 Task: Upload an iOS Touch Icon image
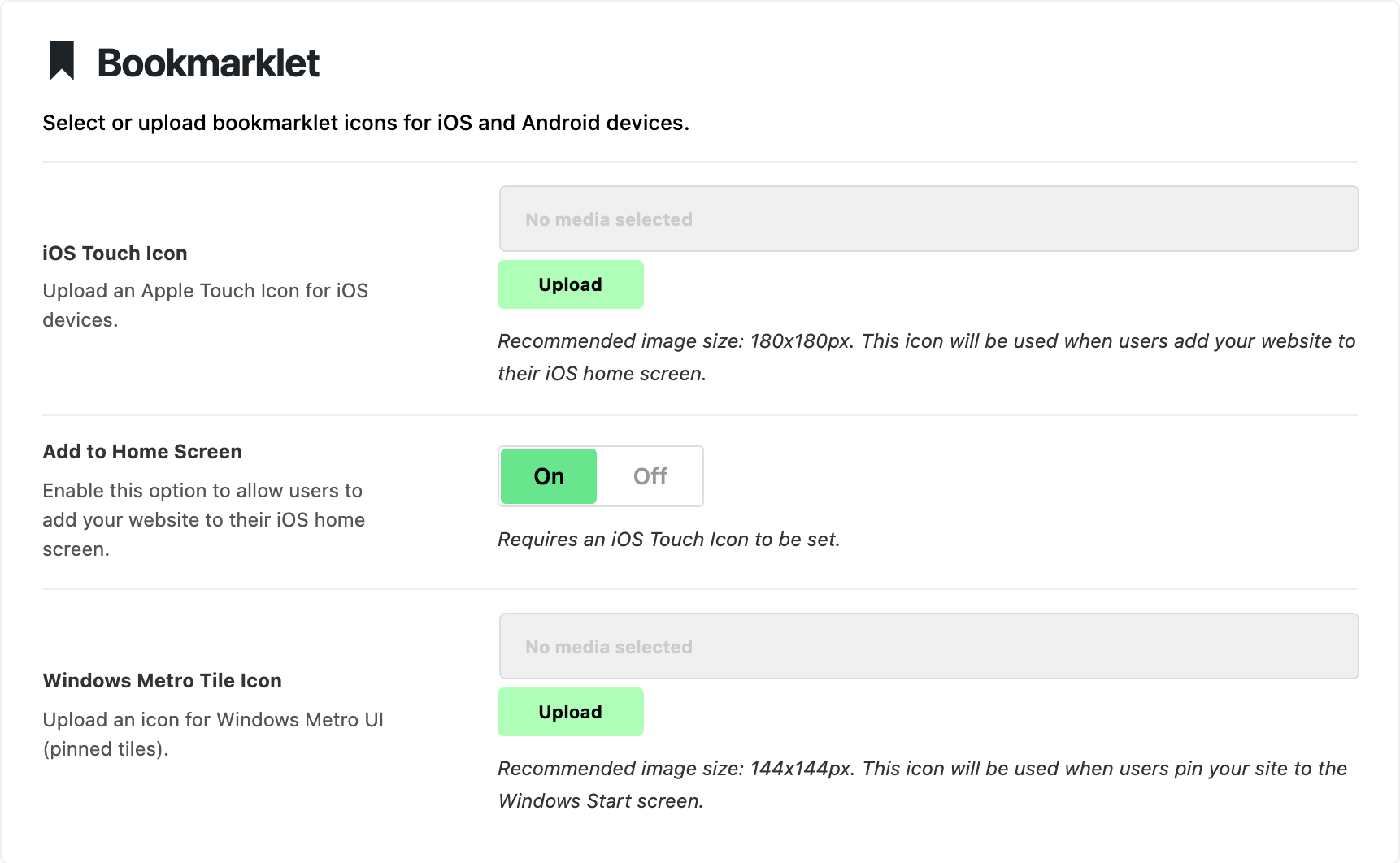pos(570,284)
